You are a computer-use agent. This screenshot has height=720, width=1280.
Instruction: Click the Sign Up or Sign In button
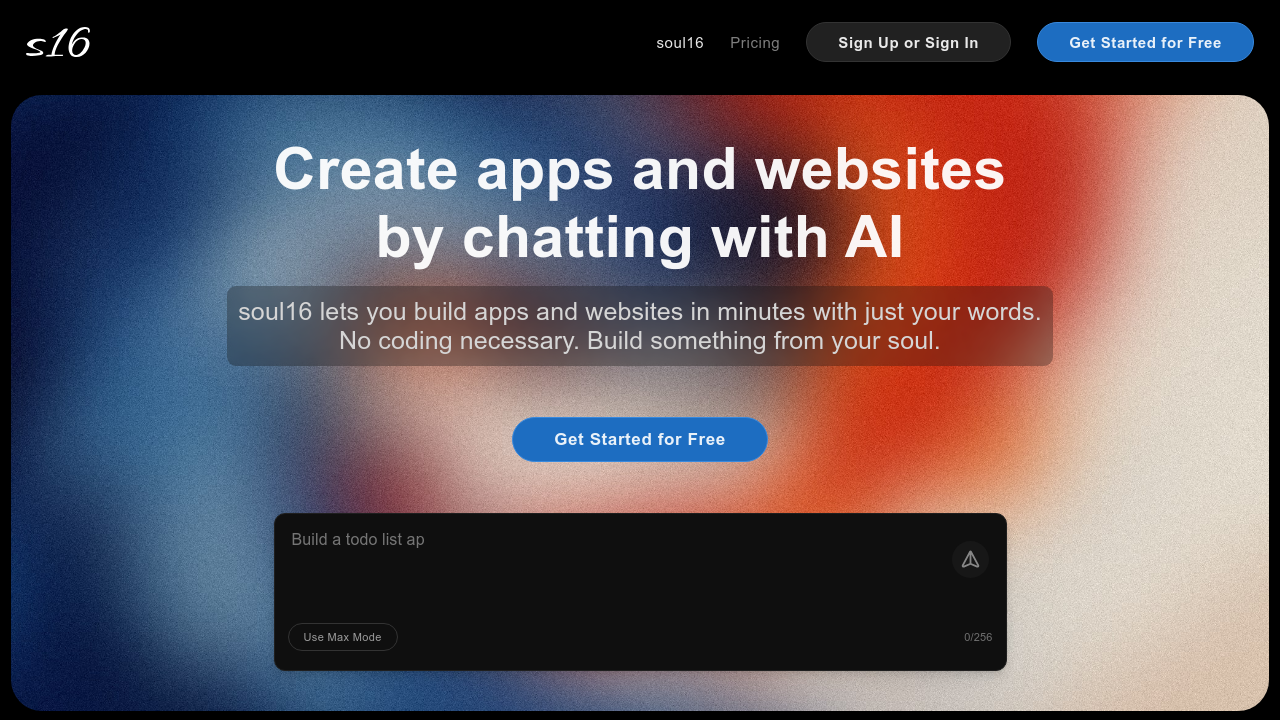908,42
